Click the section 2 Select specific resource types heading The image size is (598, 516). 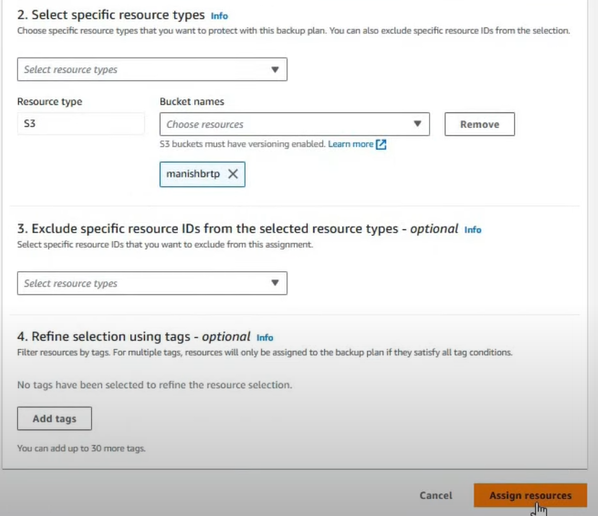tap(111, 15)
